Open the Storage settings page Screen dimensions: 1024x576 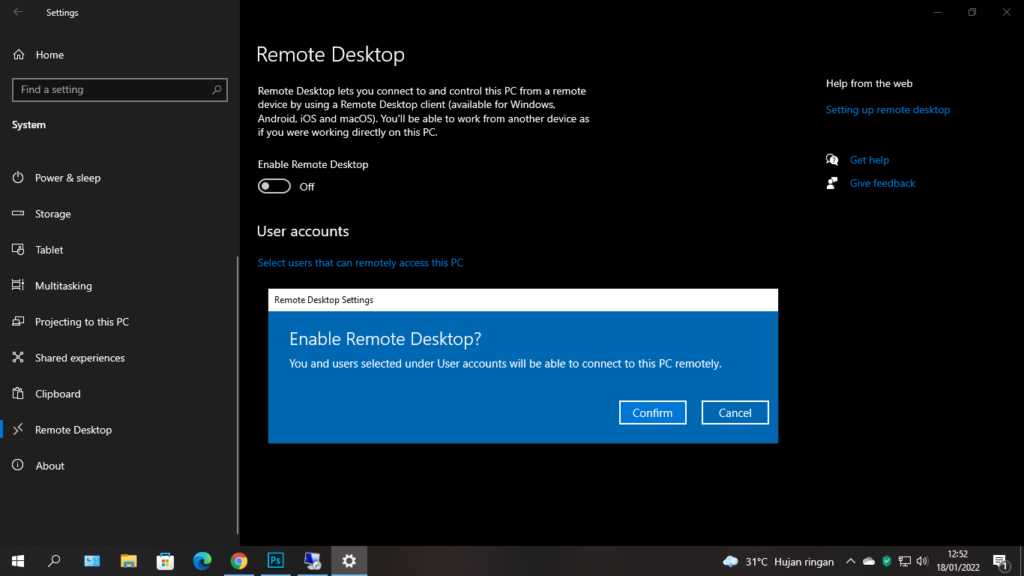(52, 214)
